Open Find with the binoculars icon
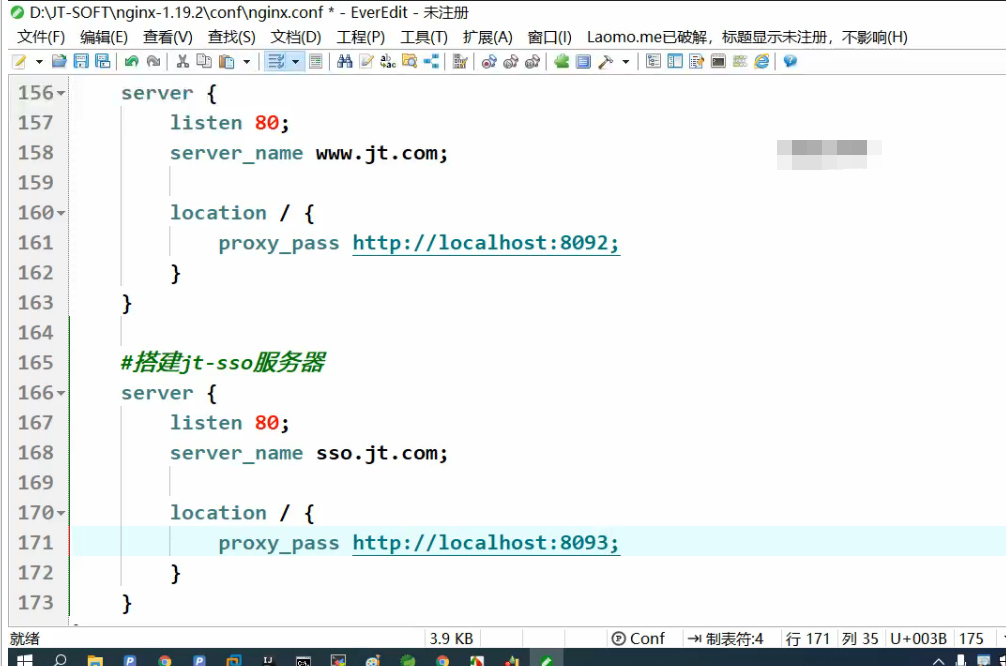 tap(345, 62)
